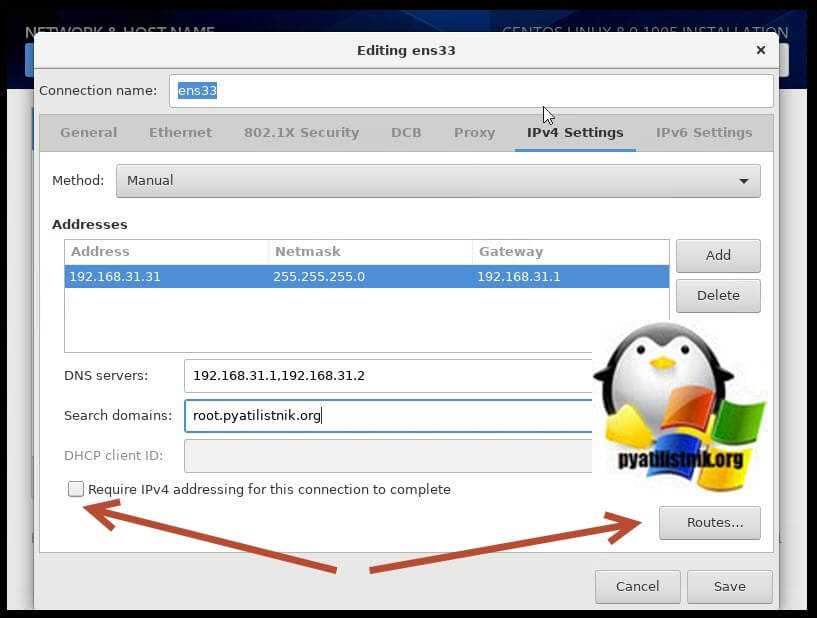
Task: Select the IPv4 Settings tab
Action: click(x=575, y=132)
